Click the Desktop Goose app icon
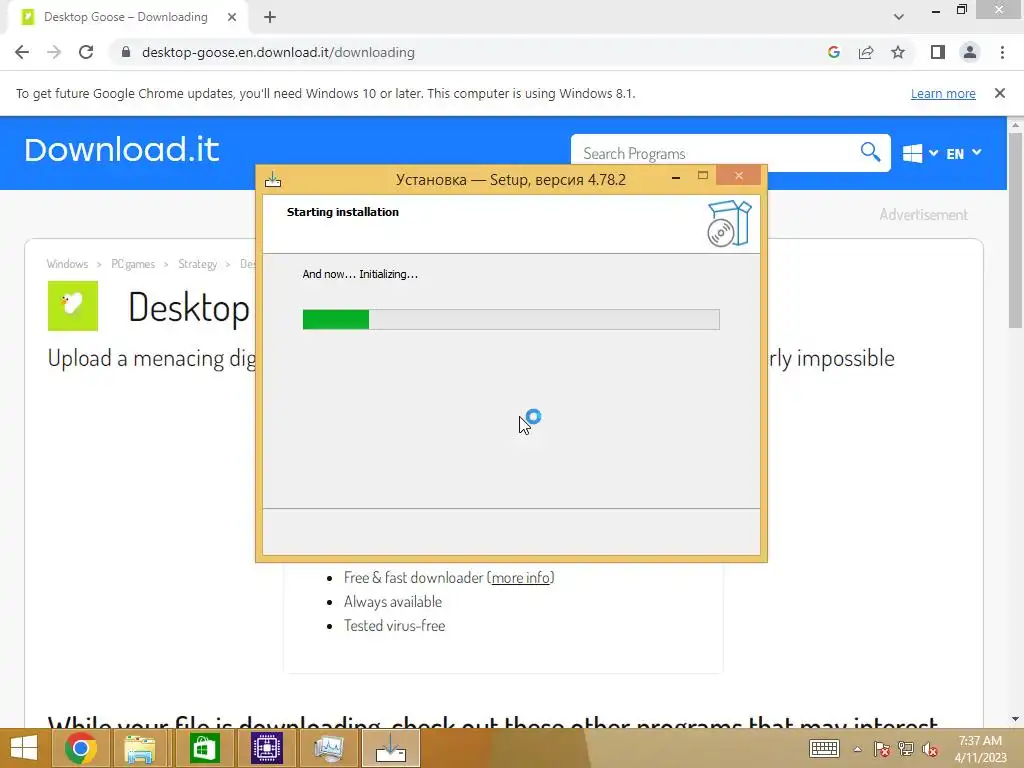This screenshot has height=768, width=1024. (x=72, y=306)
